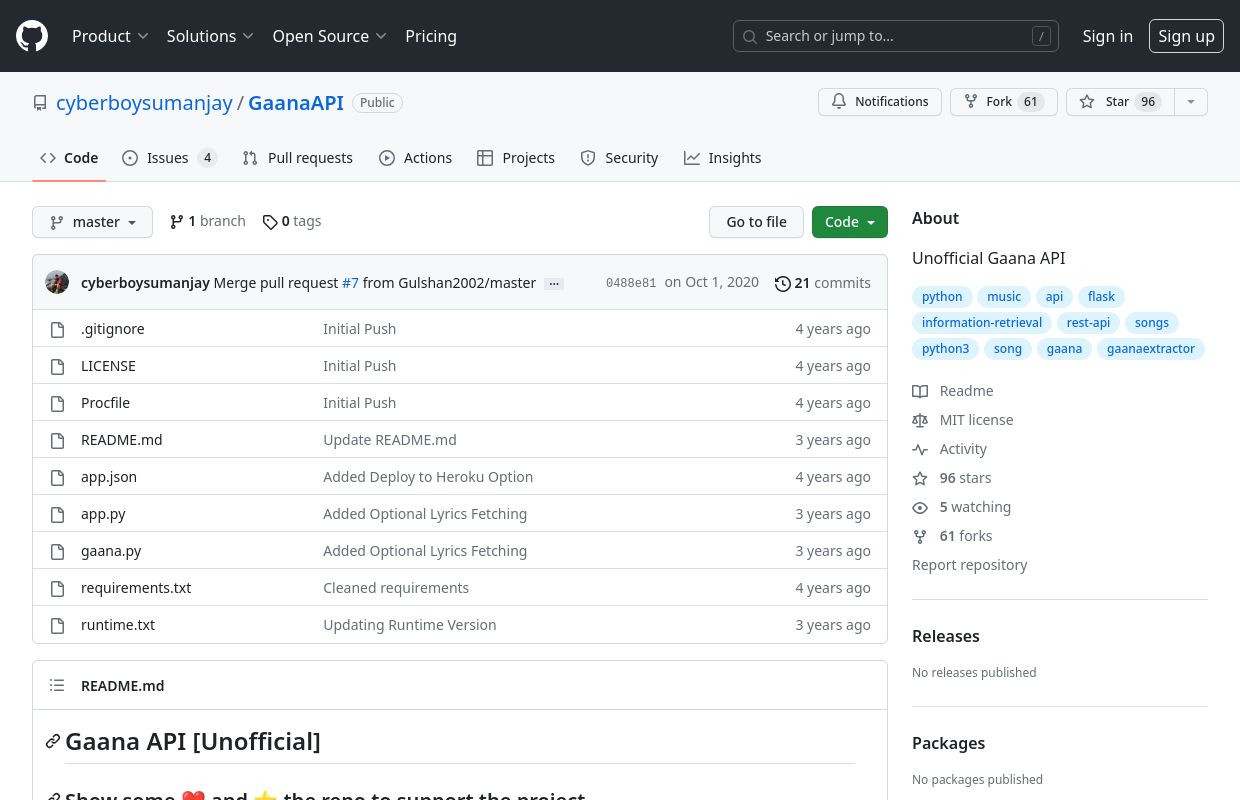Switch to the Security tab
The width and height of the screenshot is (1240, 800).
[x=619, y=158]
